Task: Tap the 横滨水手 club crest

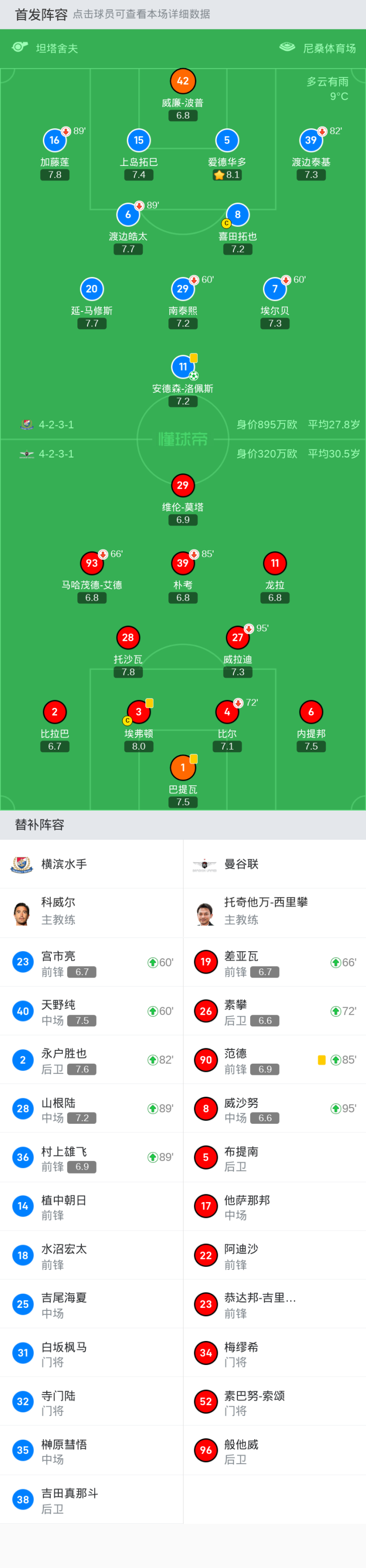Action: click(x=22, y=864)
